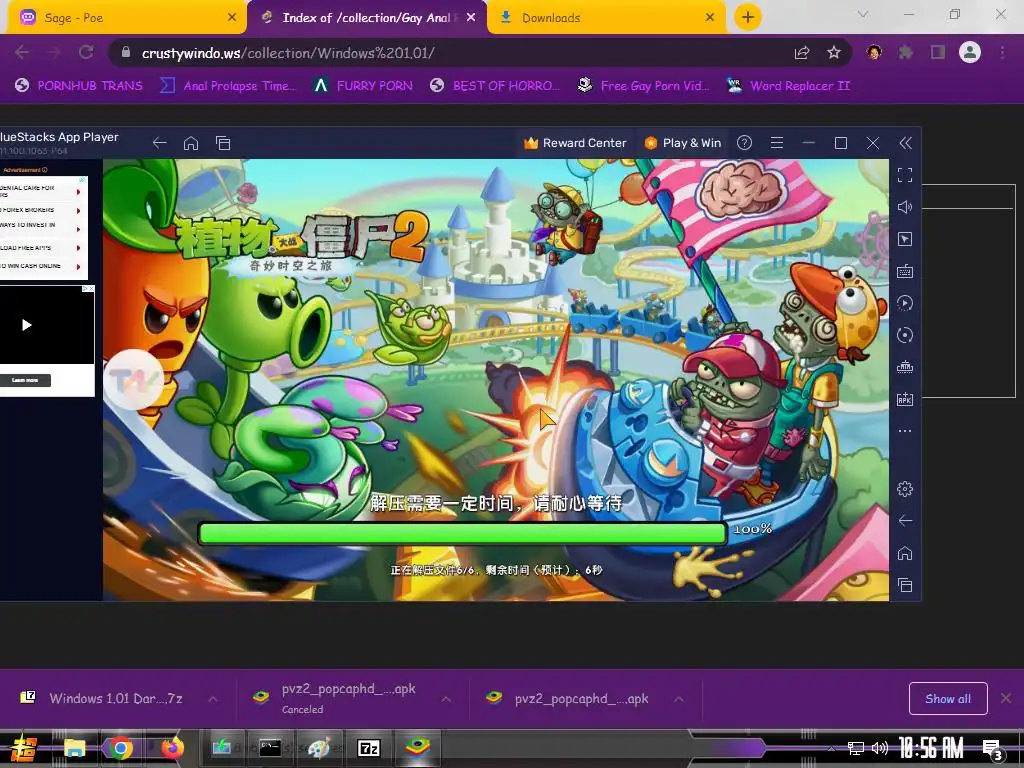Open the BEST OF HORRO... bookmark
Image resolution: width=1024 pixels, height=768 pixels.
coord(495,86)
